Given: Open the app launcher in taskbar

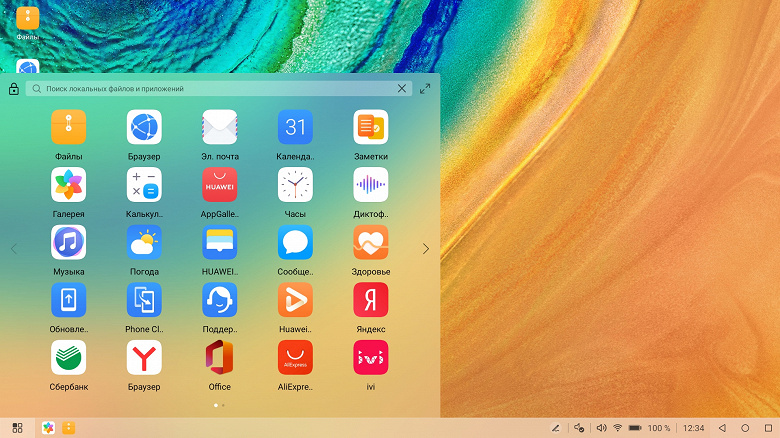Looking at the screenshot, I should (x=17, y=428).
